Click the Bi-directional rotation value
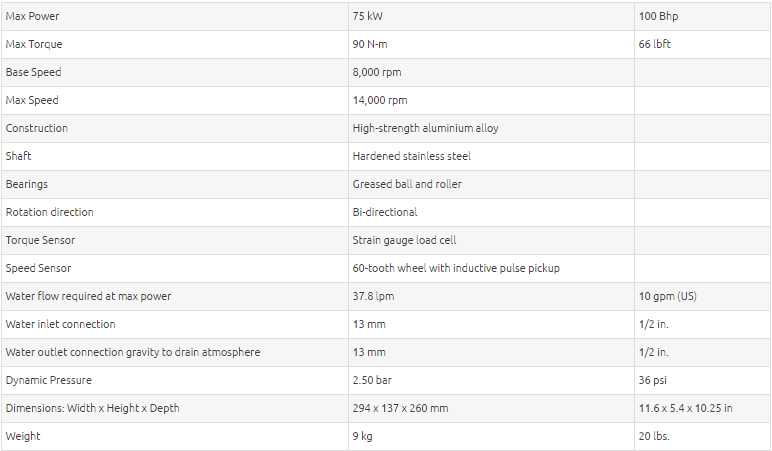The width and height of the screenshot is (772, 451). coord(385,212)
